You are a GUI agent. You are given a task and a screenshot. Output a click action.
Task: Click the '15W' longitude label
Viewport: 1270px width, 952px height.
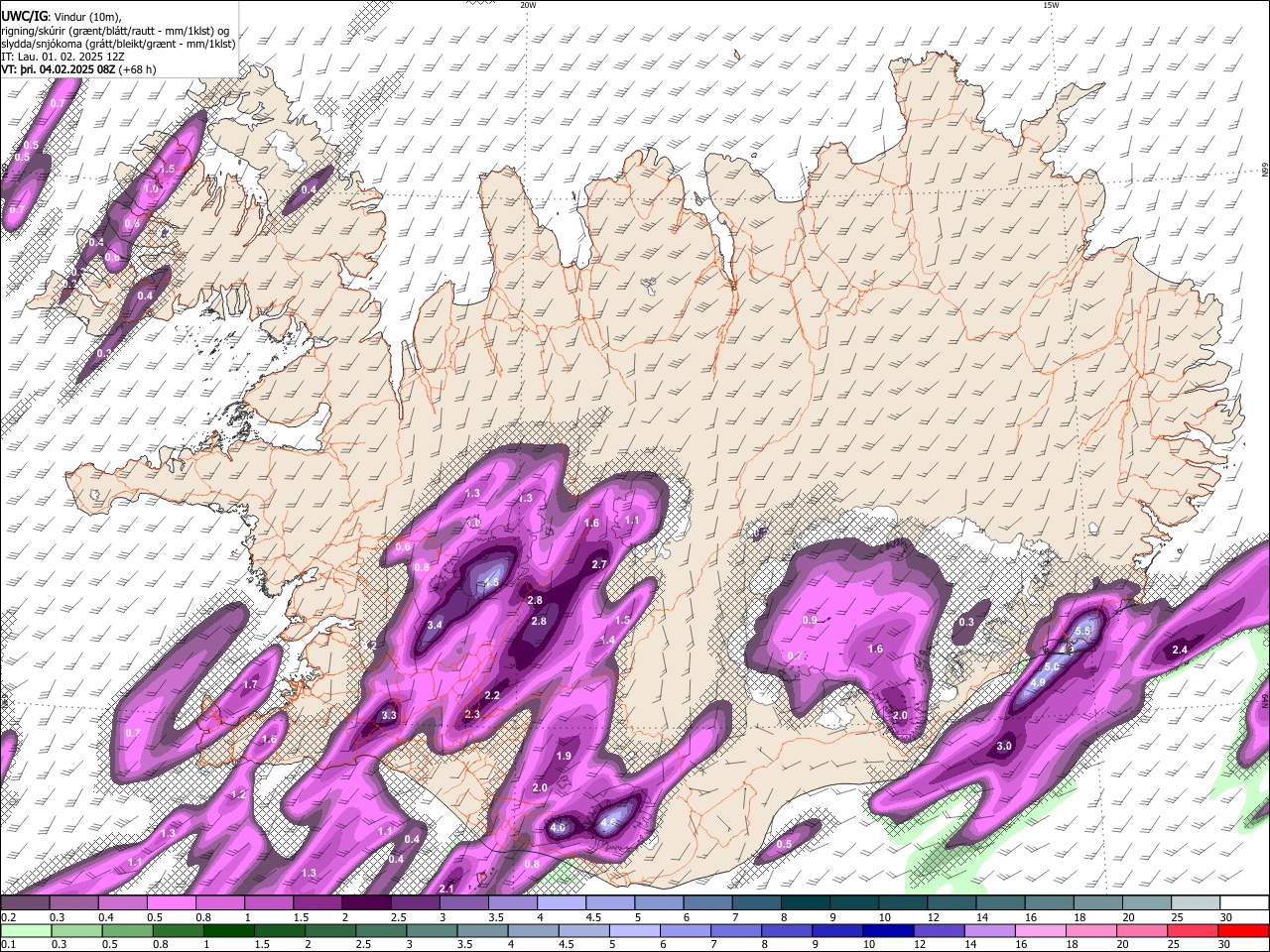coord(1051,5)
